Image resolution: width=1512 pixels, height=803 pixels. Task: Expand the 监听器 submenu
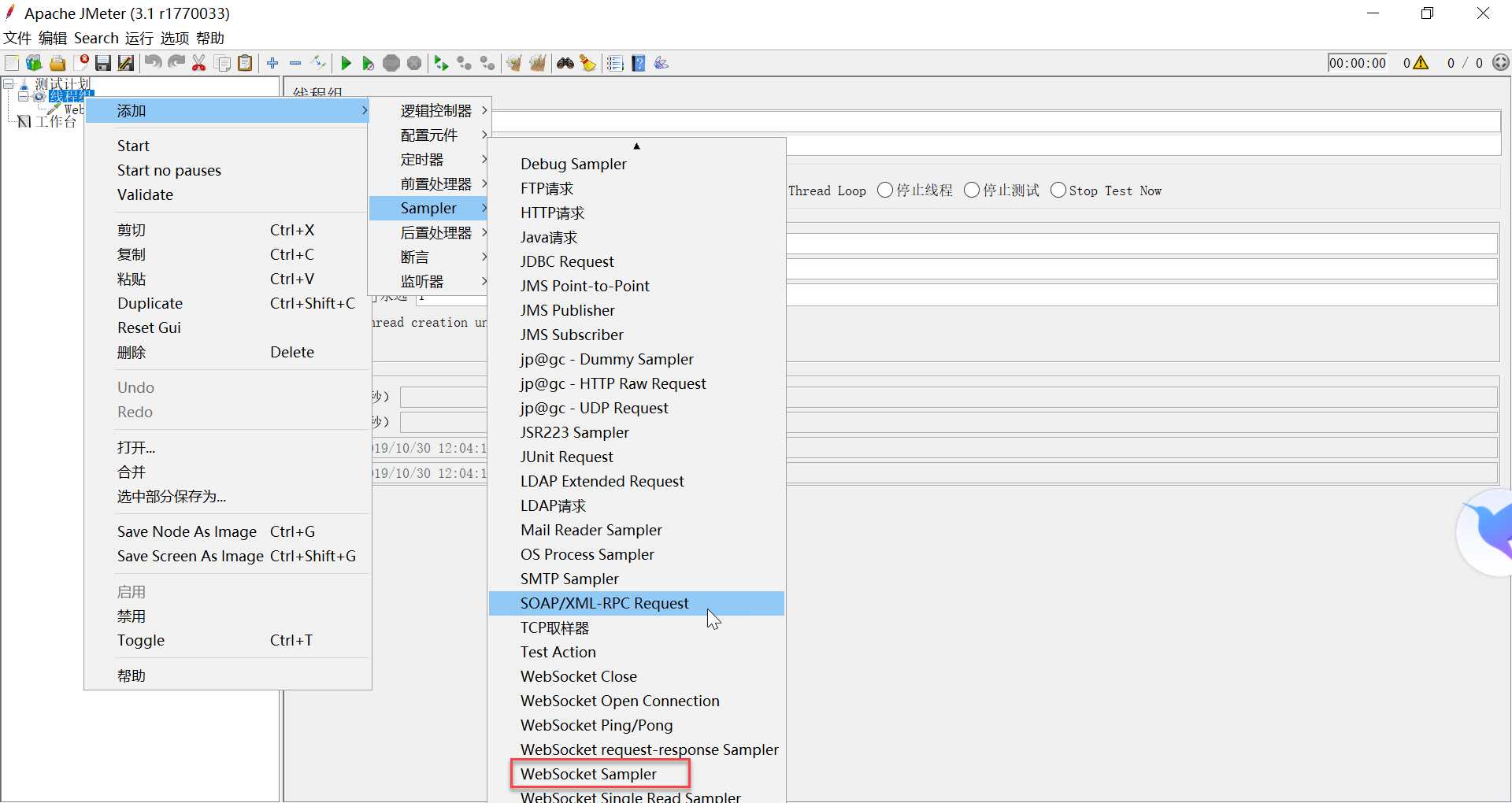429,282
